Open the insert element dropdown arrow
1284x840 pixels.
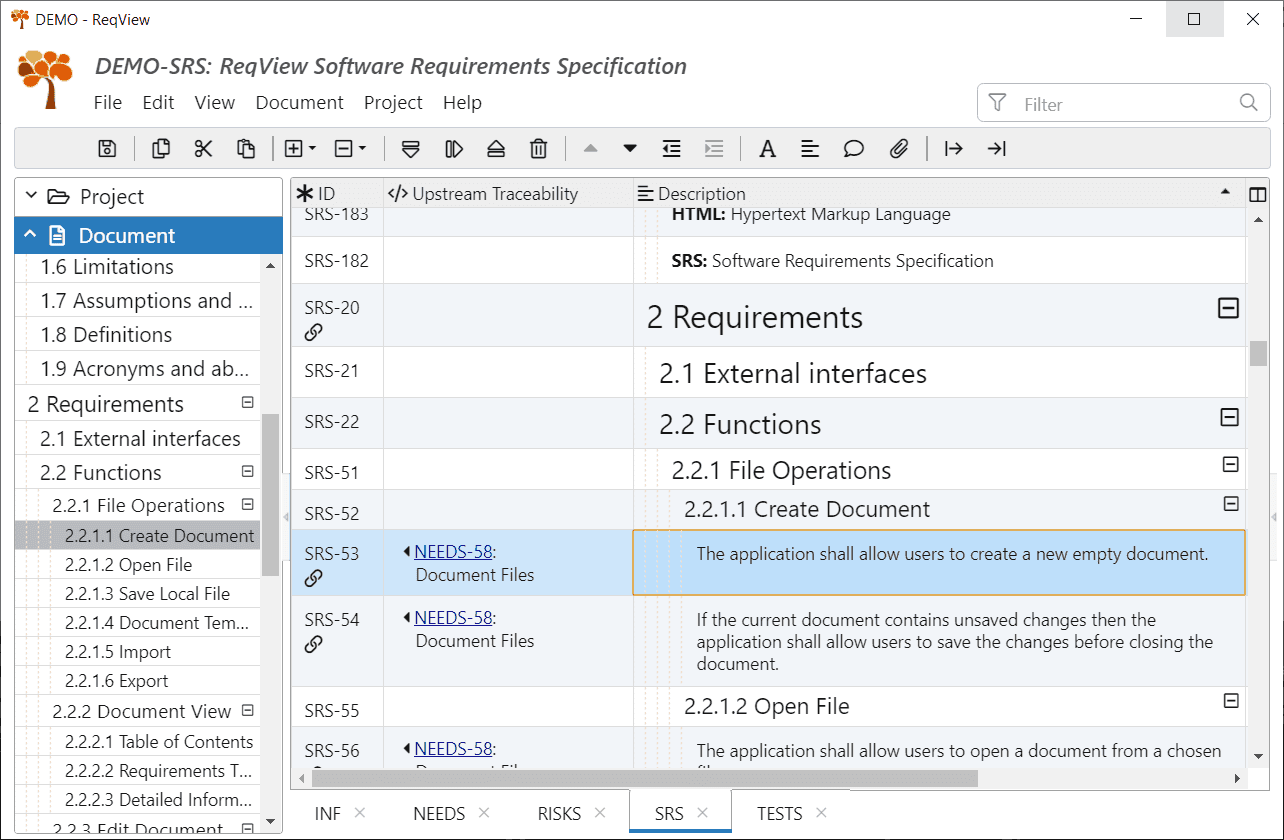pos(312,148)
